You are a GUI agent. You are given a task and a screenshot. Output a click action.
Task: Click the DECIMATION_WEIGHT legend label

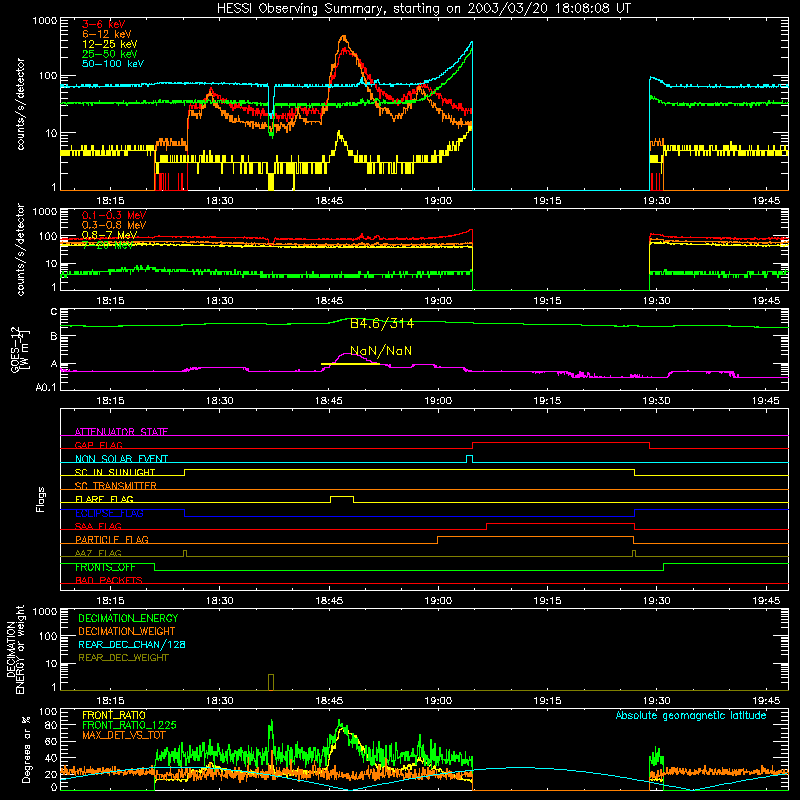click(x=127, y=631)
